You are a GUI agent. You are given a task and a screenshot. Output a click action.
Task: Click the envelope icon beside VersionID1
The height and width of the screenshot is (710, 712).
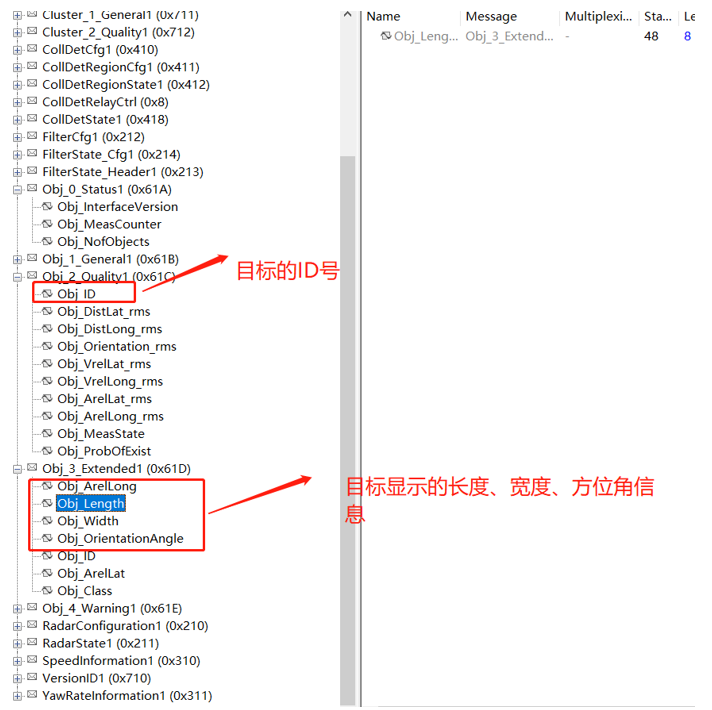coord(32,678)
